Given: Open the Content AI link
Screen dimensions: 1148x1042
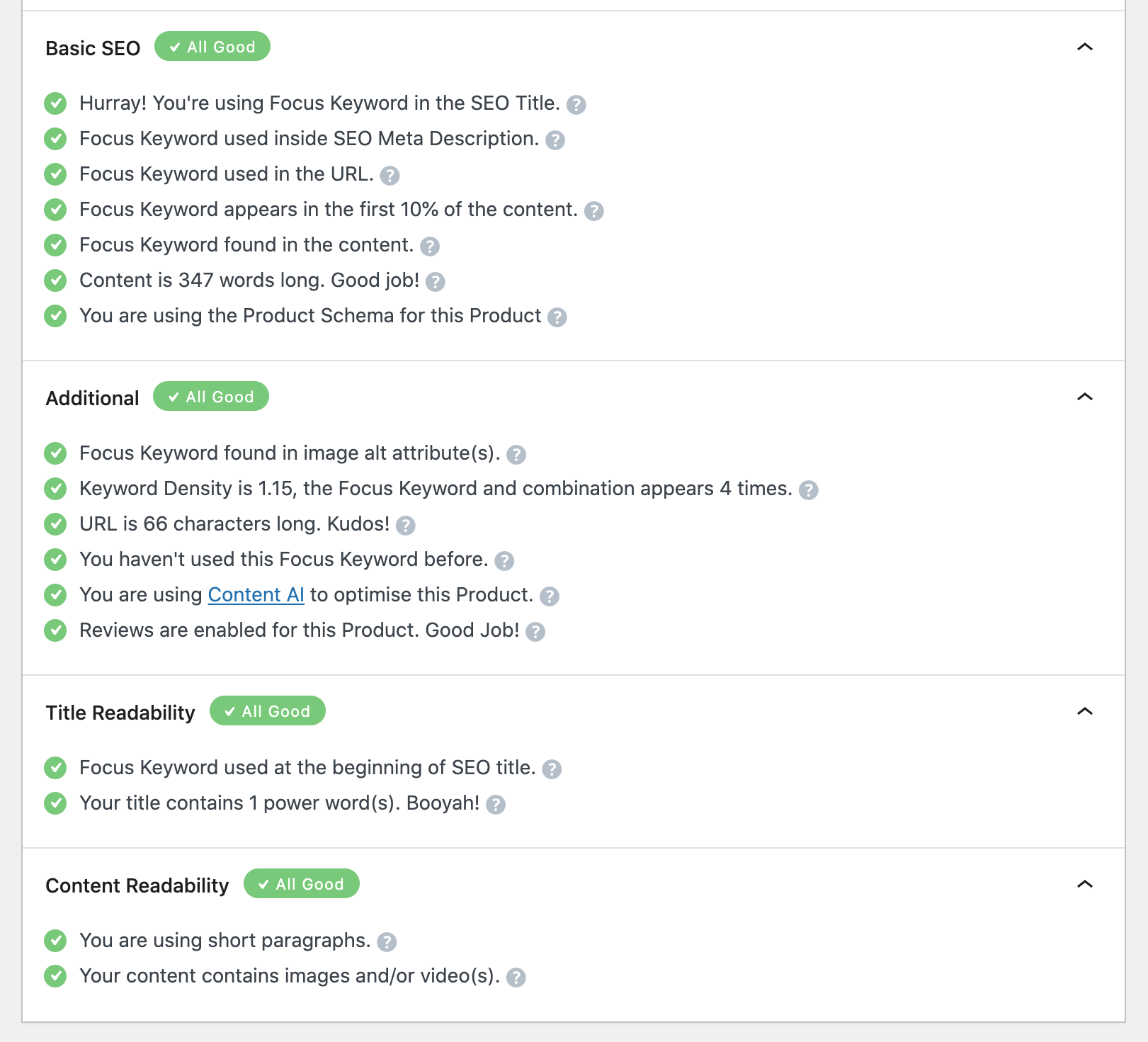Looking at the screenshot, I should tap(256, 595).
